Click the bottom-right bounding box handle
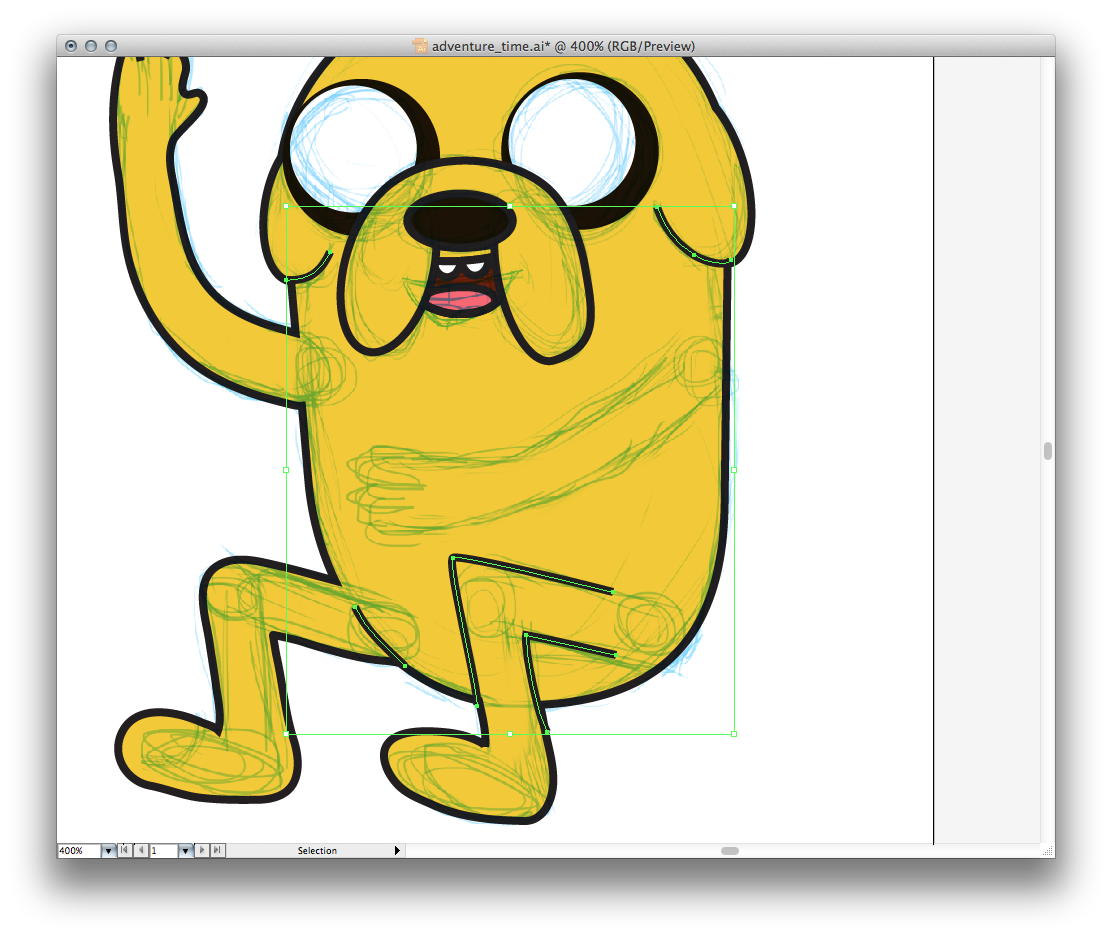The image size is (1112, 937). click(734, 734)
